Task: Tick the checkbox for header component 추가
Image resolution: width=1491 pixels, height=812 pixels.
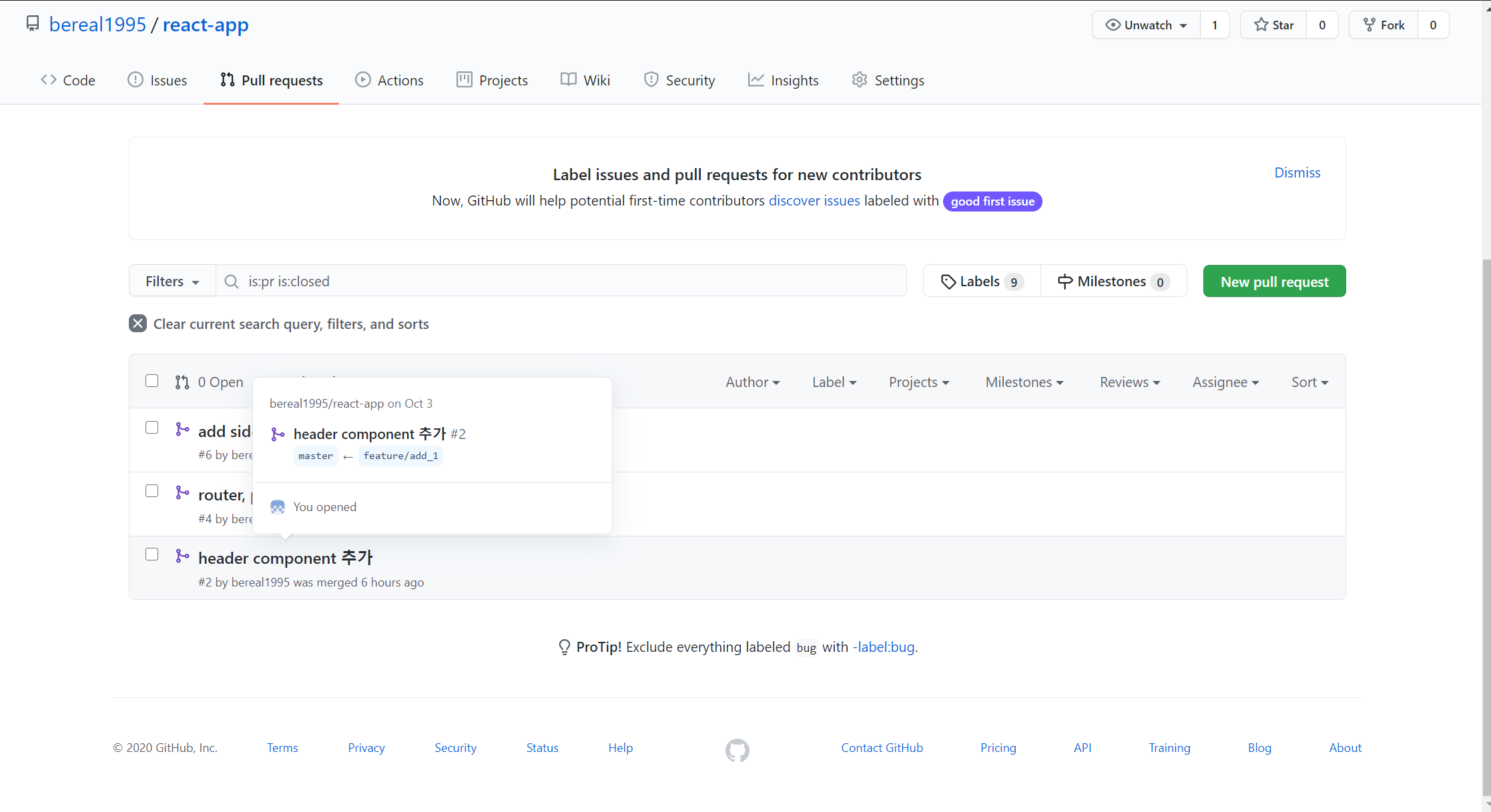Action: point(152,554)
